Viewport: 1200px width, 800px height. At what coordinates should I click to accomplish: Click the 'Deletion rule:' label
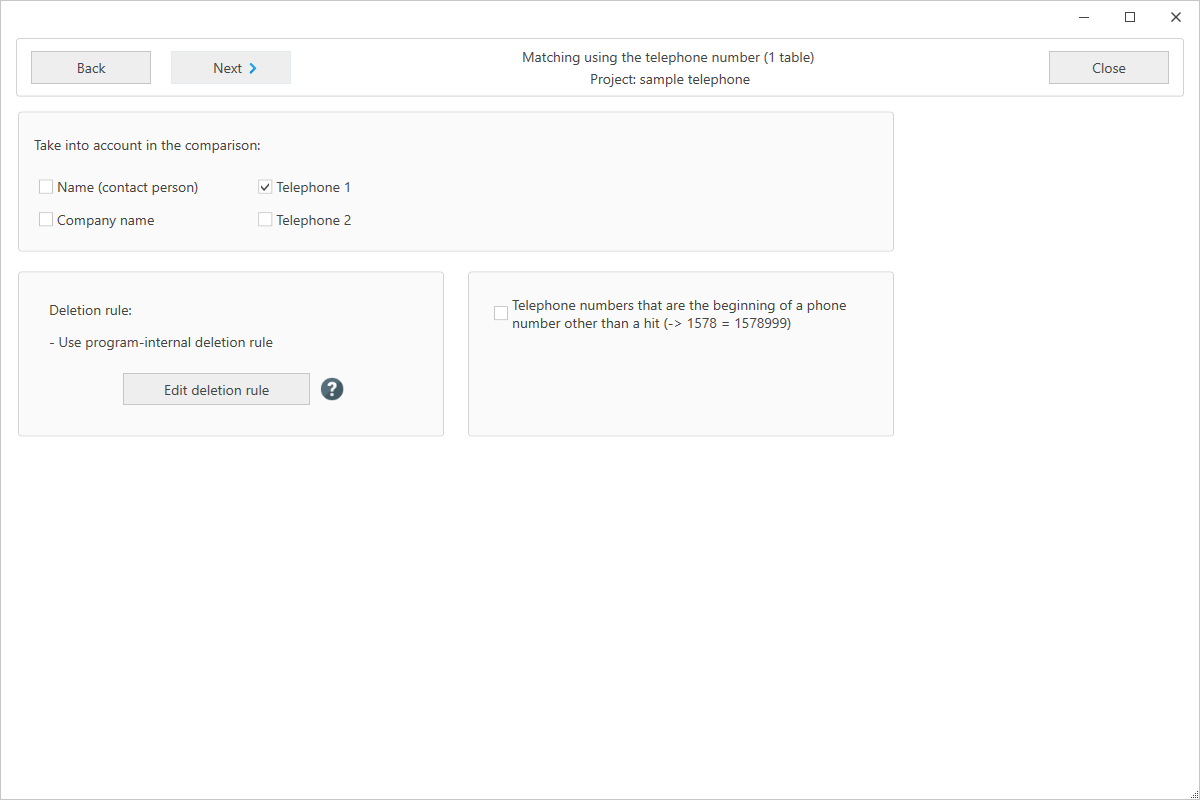(90, 311)
